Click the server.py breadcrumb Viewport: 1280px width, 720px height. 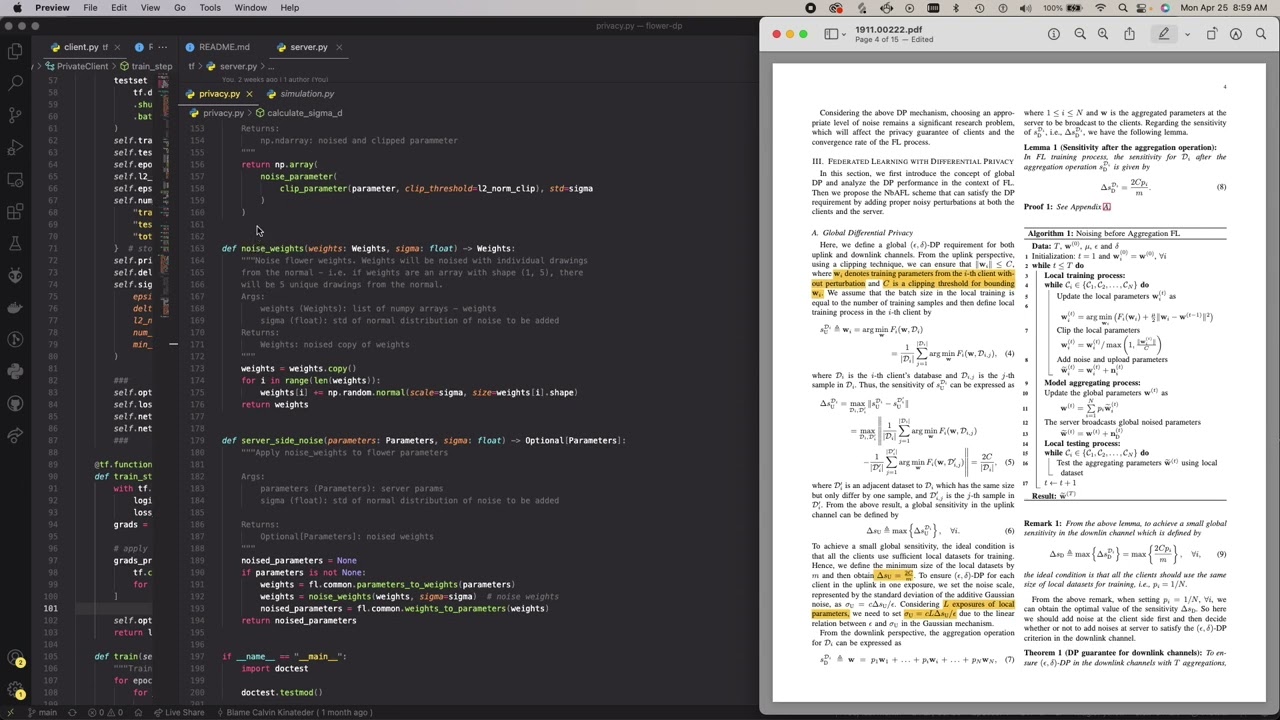(238, 66)
